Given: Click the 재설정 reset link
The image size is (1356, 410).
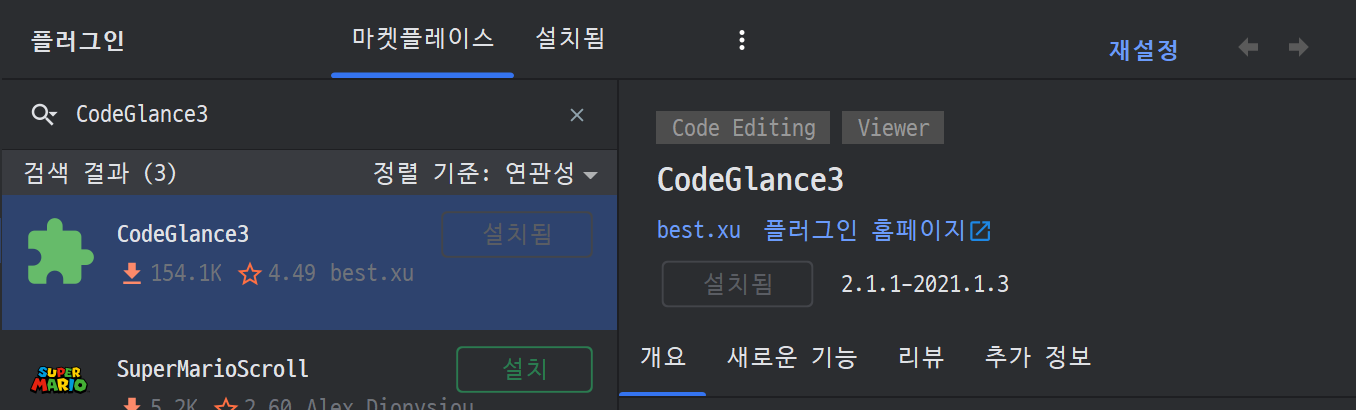Looking at the screenshot, I should (1144, 50).
